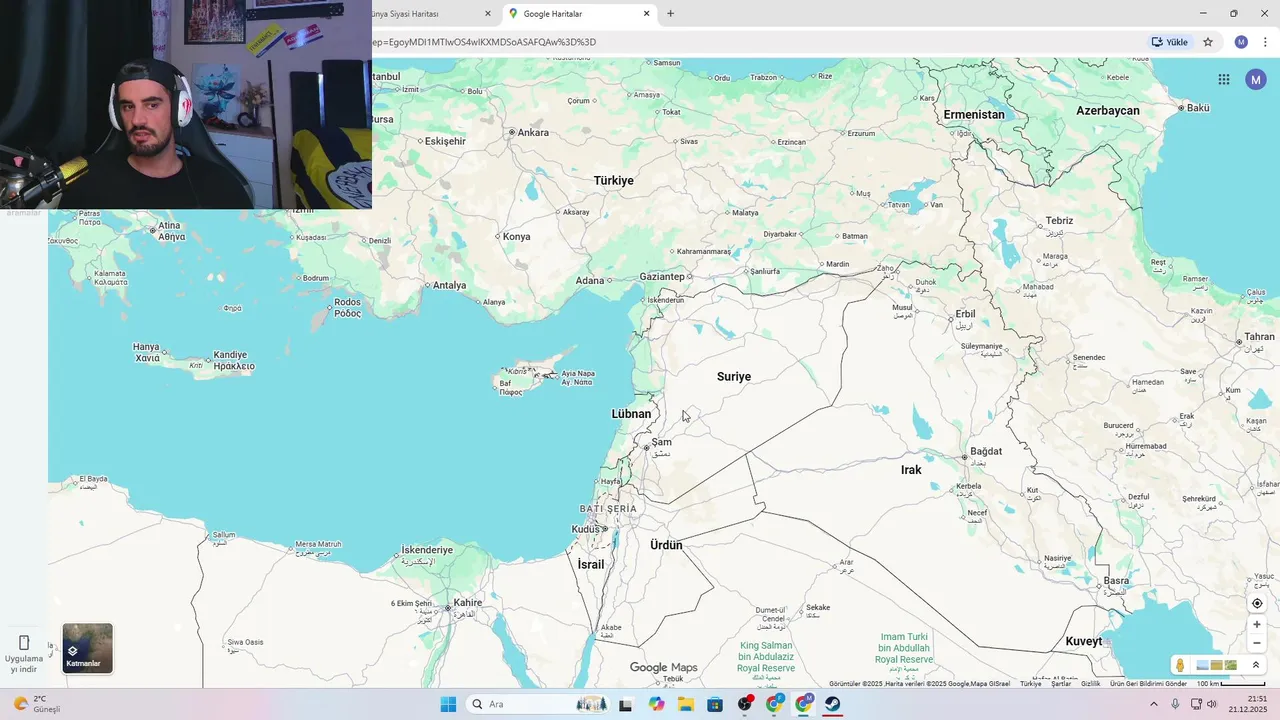Click the Imam Turki Royal Reserve label
This screenshot has height=720, width=1280.
click(904, 648)
